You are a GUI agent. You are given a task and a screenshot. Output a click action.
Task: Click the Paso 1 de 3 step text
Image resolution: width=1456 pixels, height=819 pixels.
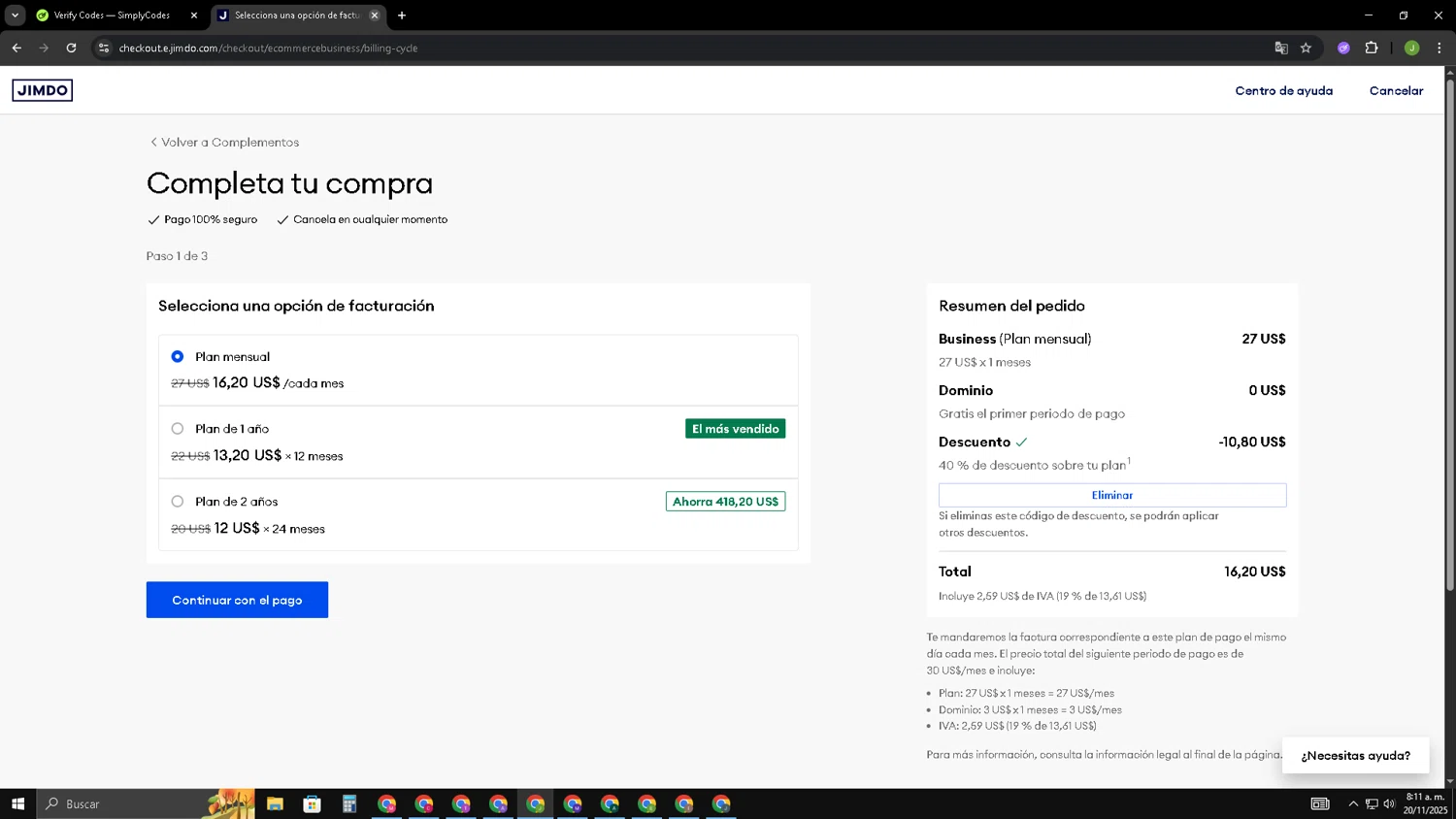177,256
